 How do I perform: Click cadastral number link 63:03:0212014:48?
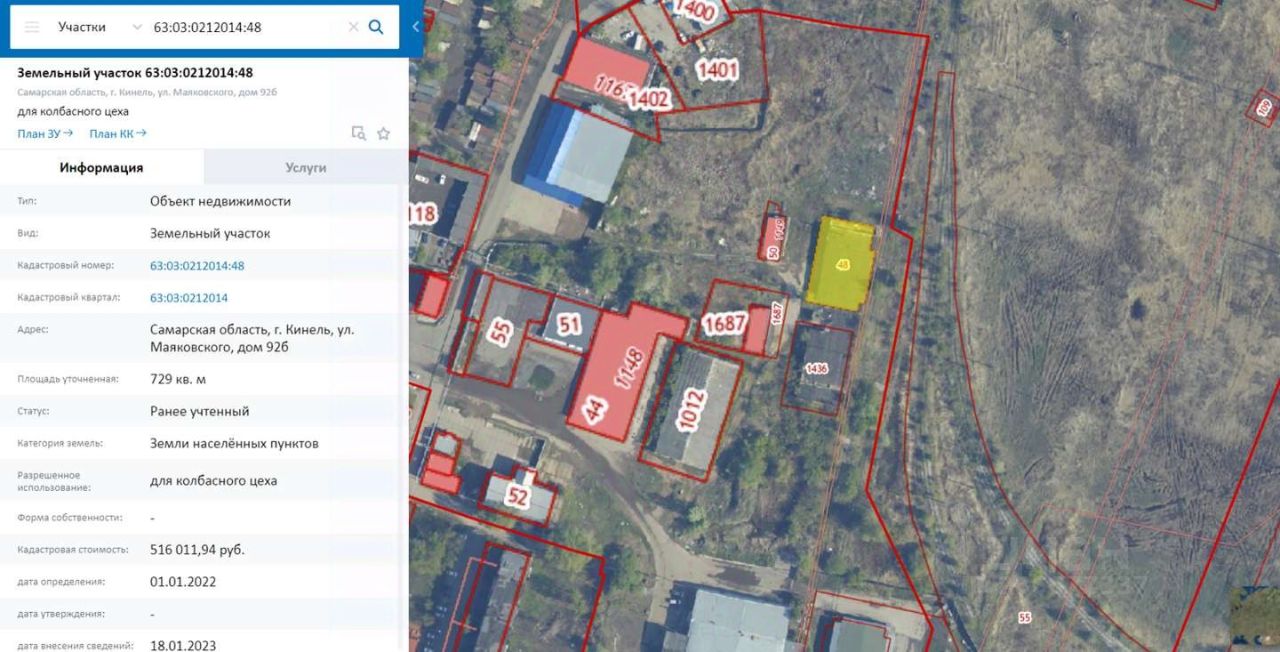(x=197, y=265)
